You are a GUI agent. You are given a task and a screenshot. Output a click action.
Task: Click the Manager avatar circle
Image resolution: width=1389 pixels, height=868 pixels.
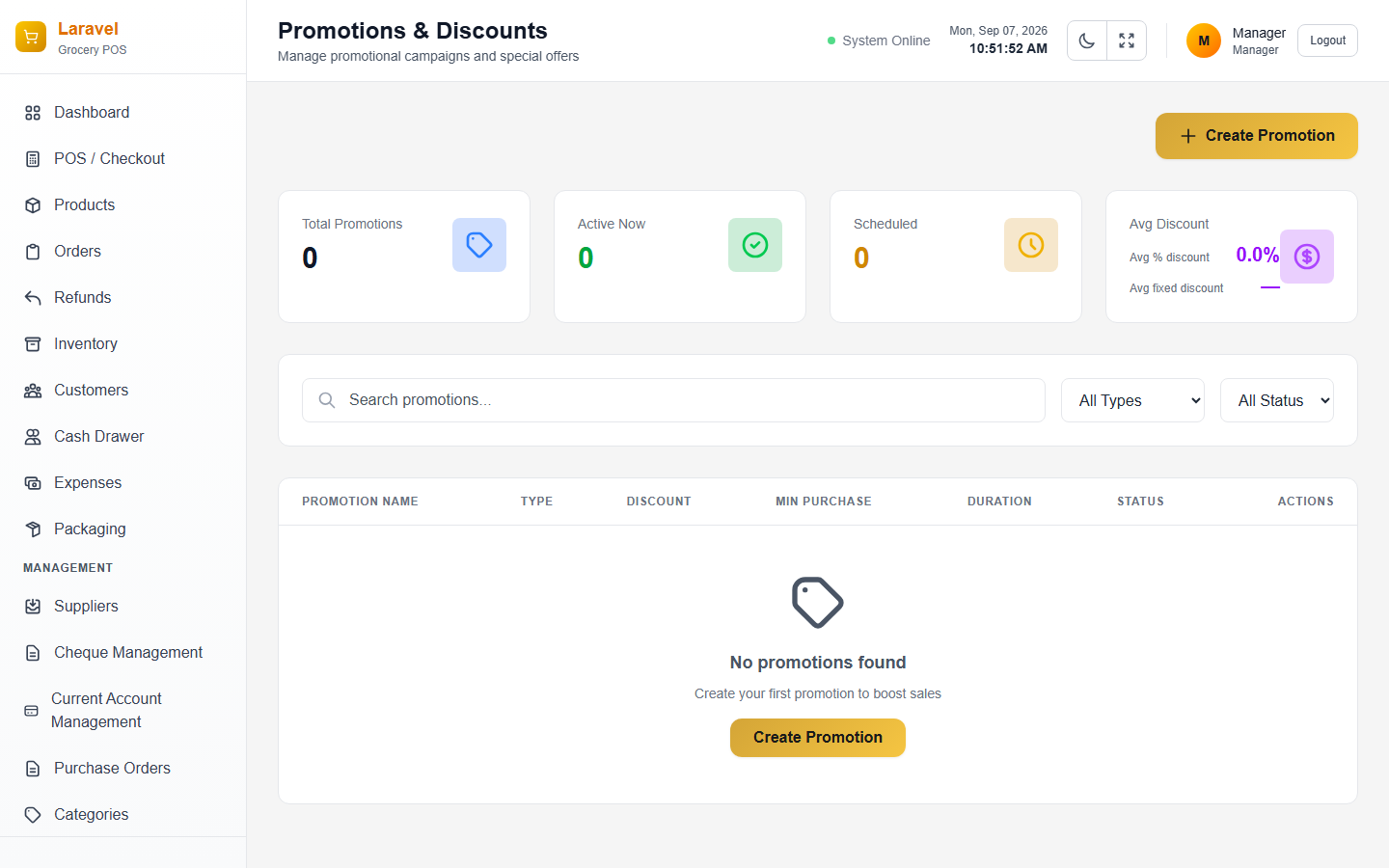coord(1204,41)
